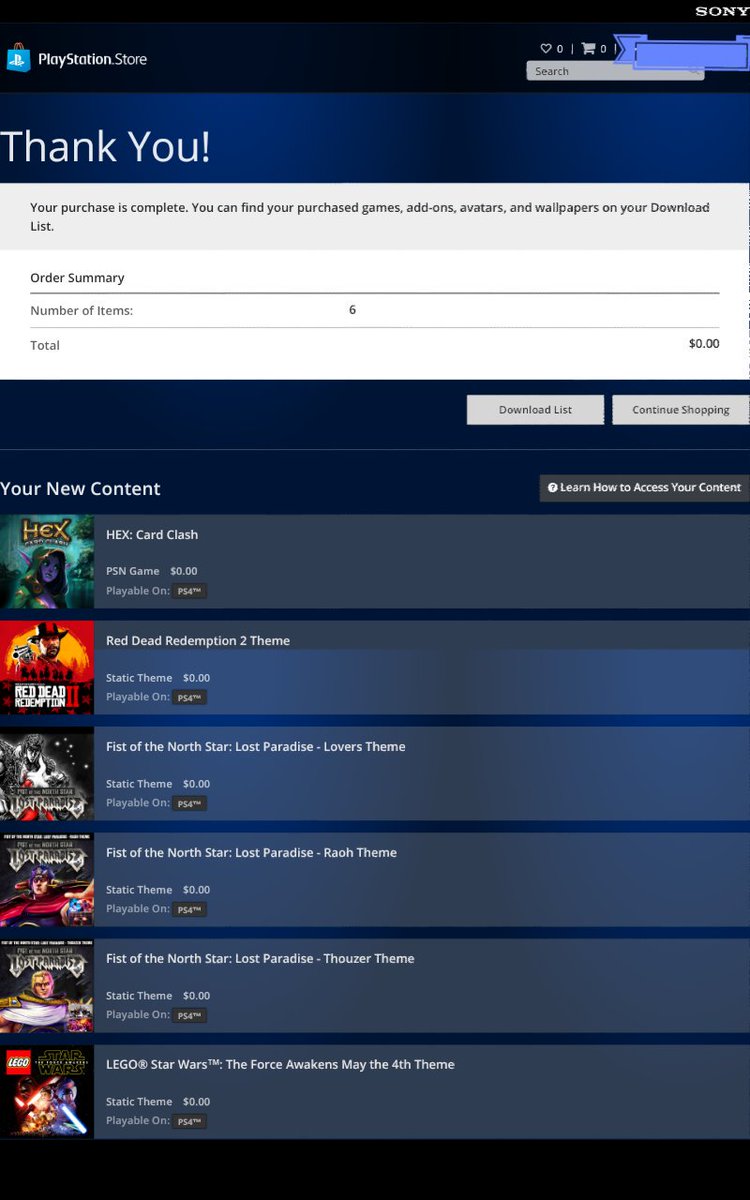Click the Red Dead Redemption II thumbnail
Screen dimensions: 750x1200
pos(47,668)
